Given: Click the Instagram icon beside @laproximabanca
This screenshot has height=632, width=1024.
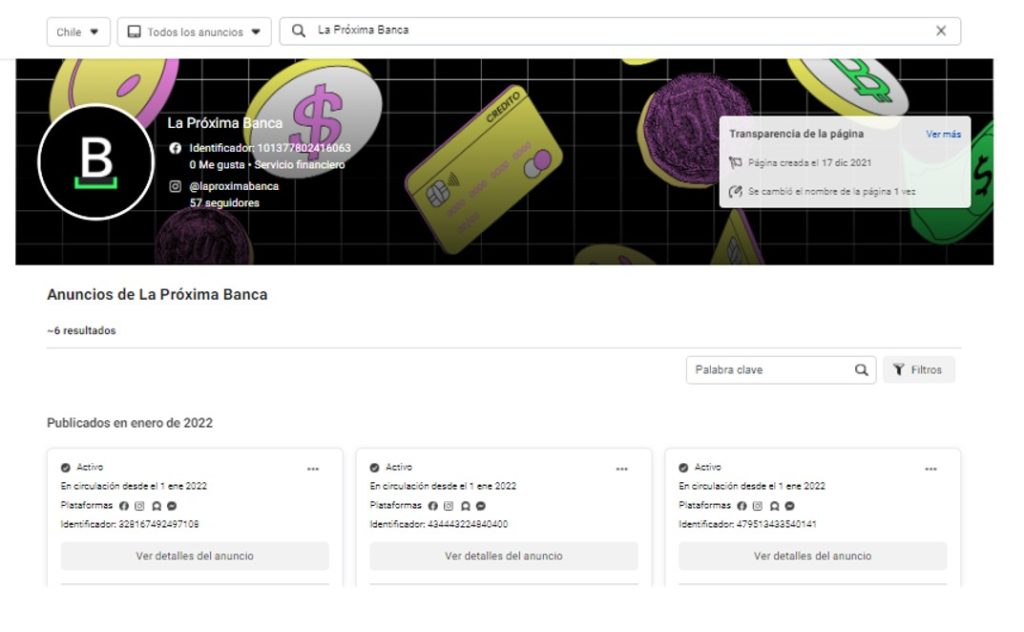Looking at the screenshot, I should point(175,186).
